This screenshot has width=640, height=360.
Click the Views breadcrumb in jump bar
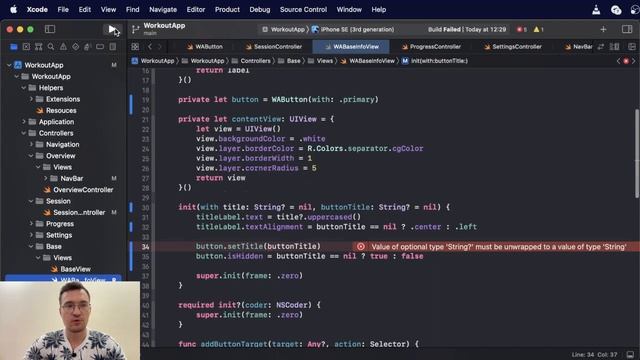pyautogui.click(x=320, y=61)
